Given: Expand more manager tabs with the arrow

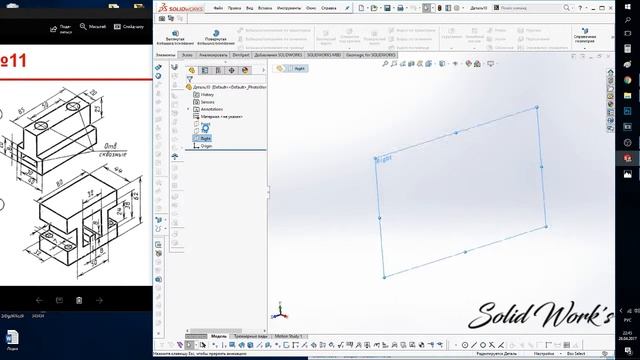Looking at the screenshot, I should 263,70.
